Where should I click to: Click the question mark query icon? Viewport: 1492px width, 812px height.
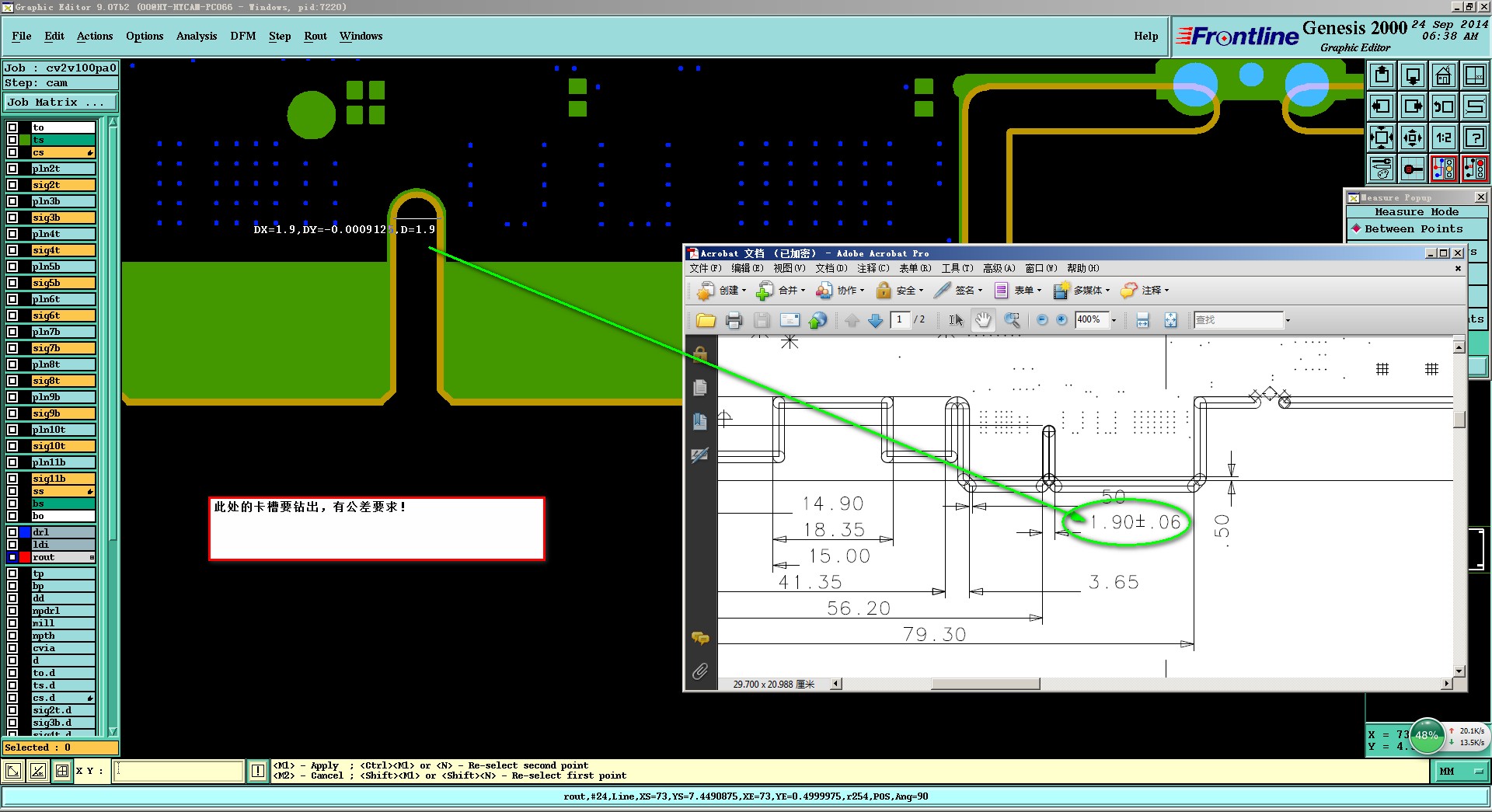click(1475, 138)
